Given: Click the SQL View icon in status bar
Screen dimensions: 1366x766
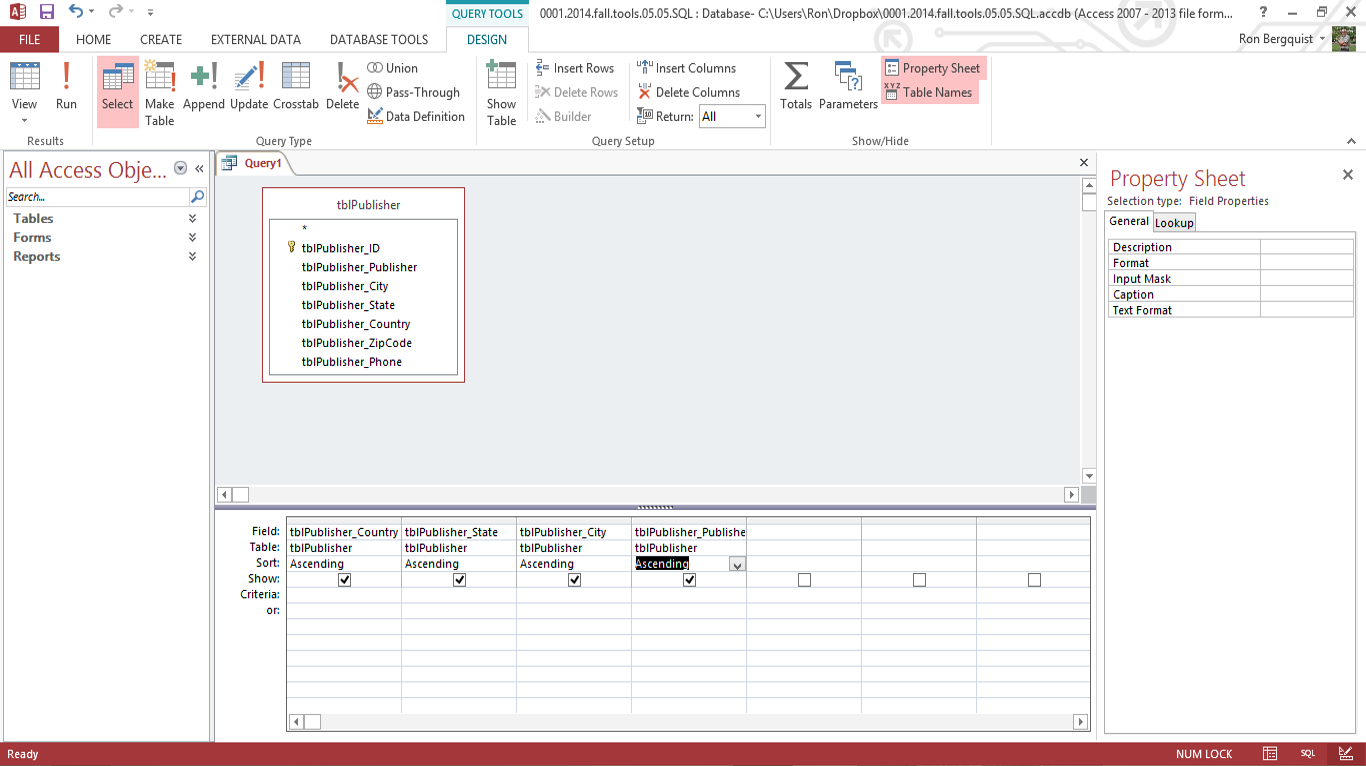Looking at the screenshot, I should 1308,754.
